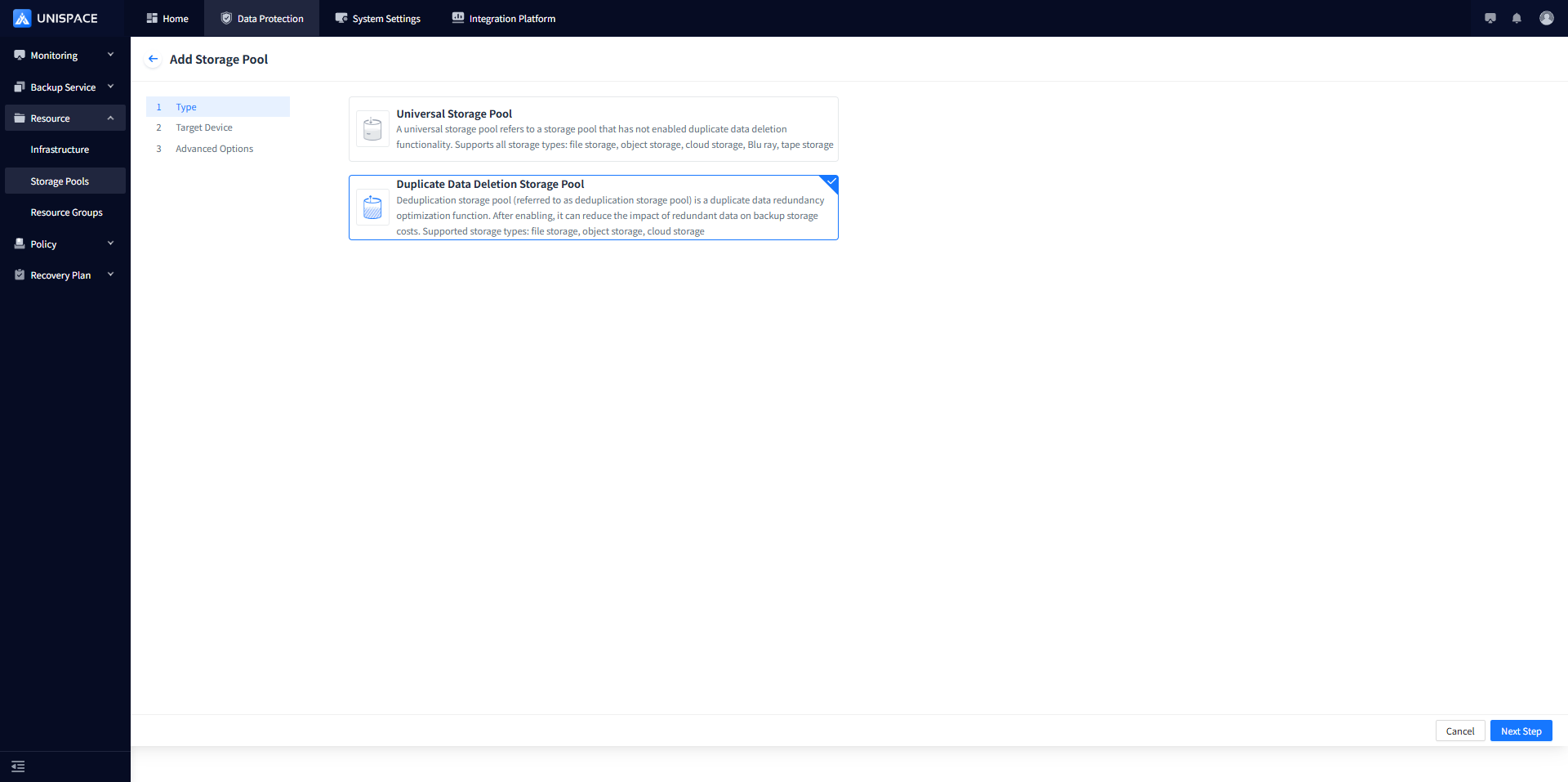
Task: Click the Resource menu label
Action: pos(50,118)
